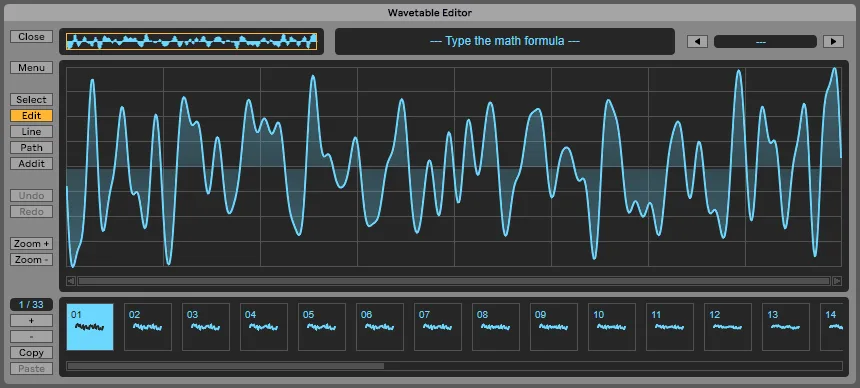This screenshot has height=388, width=860.
Task: Select wavetable frame 12 thumbnail
Action: (x=728, y=327)
